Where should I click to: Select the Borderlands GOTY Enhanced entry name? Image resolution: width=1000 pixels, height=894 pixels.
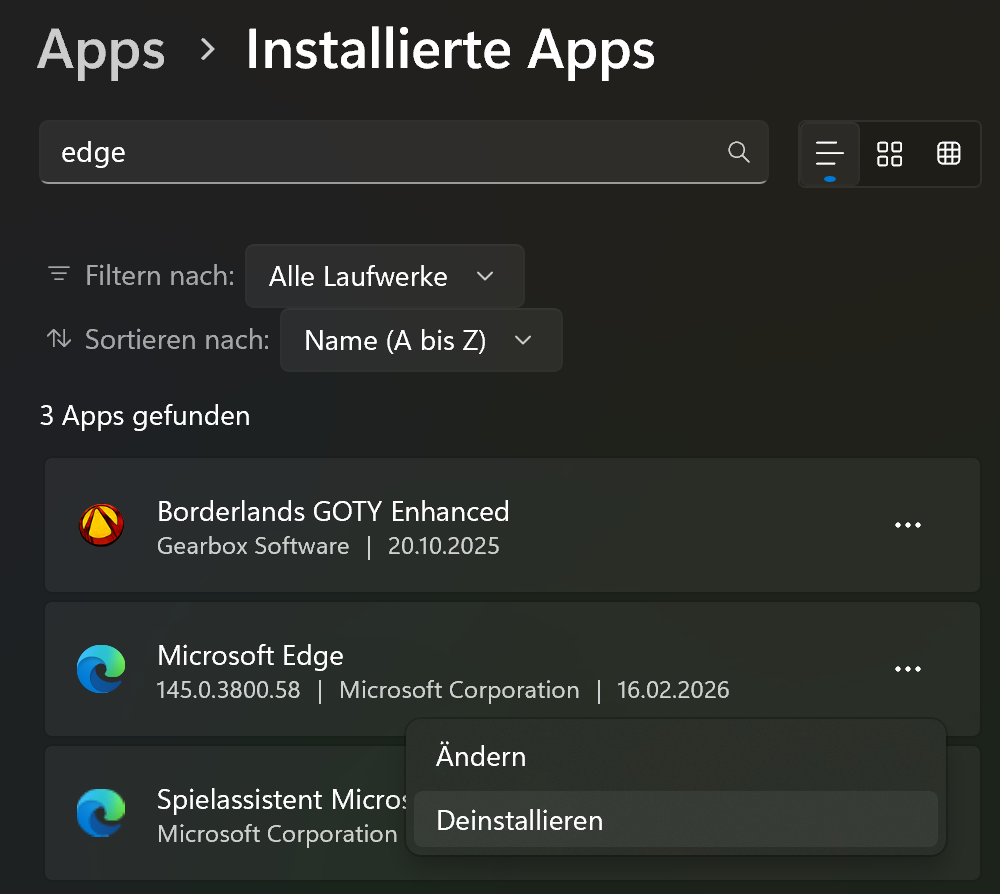333,512
